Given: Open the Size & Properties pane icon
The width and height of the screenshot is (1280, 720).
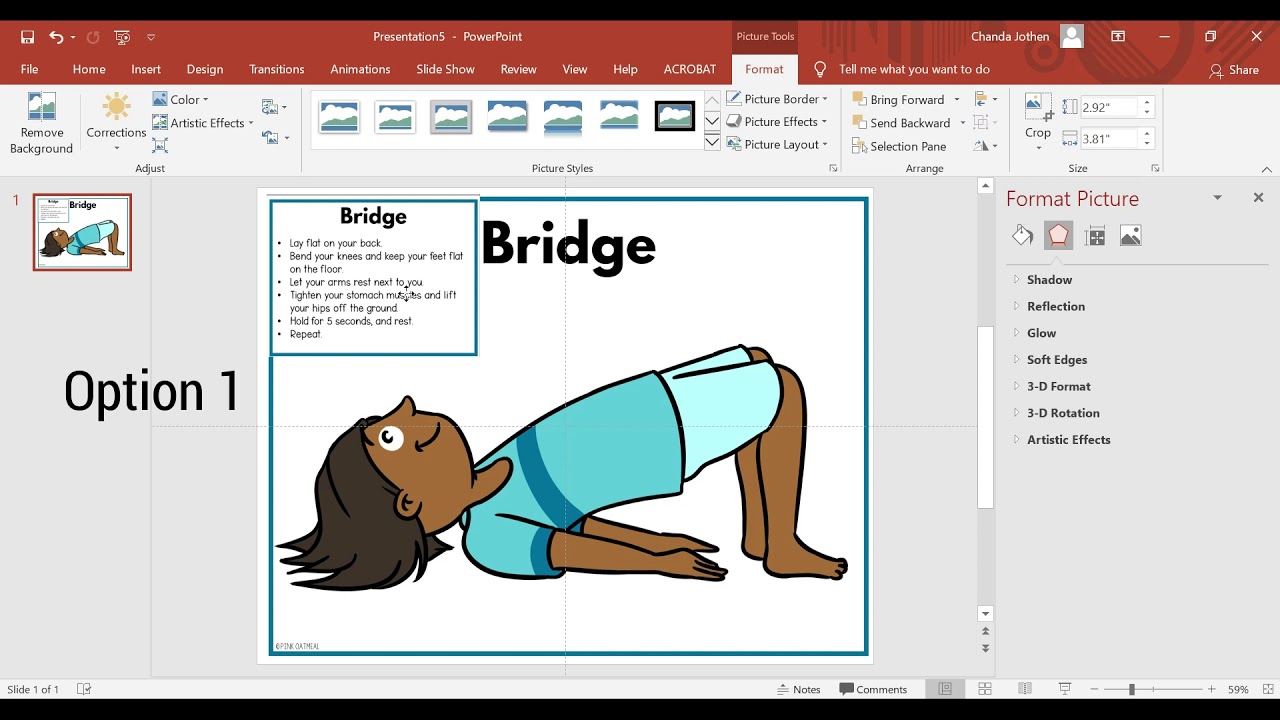Looking at the screenshot, I should [x=1095, y=236].
